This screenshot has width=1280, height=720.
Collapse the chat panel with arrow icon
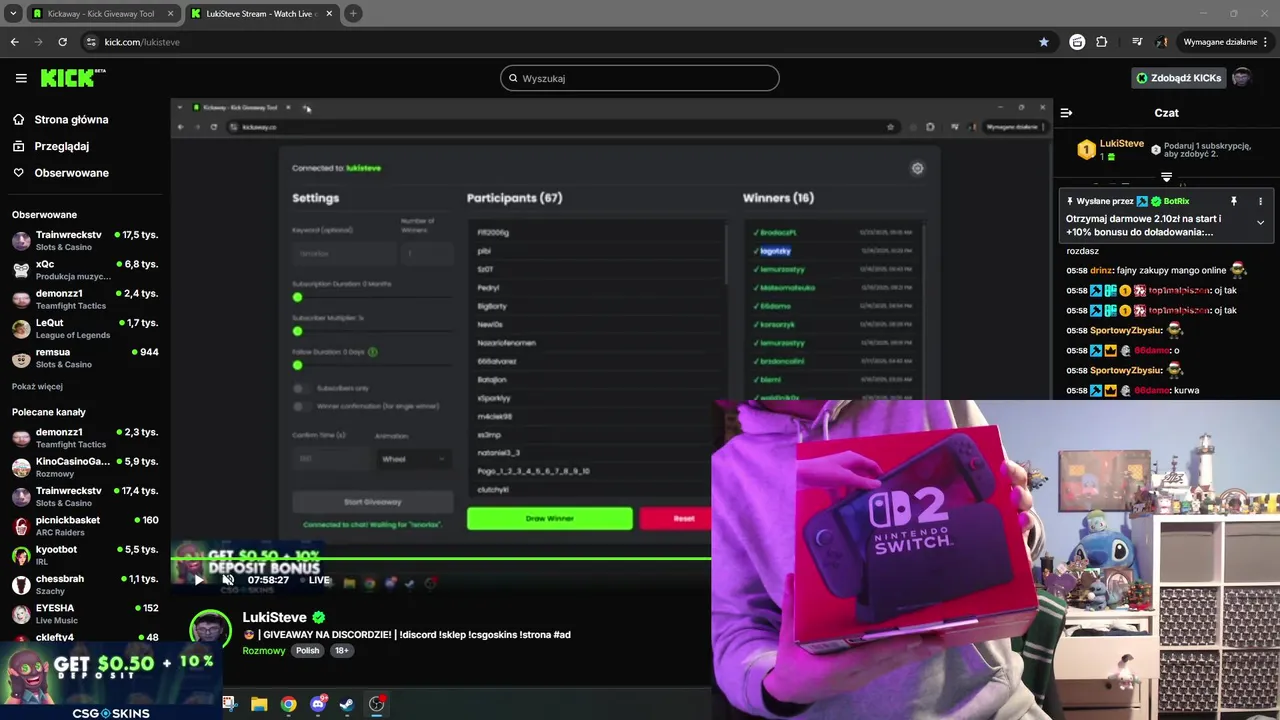pos(1066,113)
